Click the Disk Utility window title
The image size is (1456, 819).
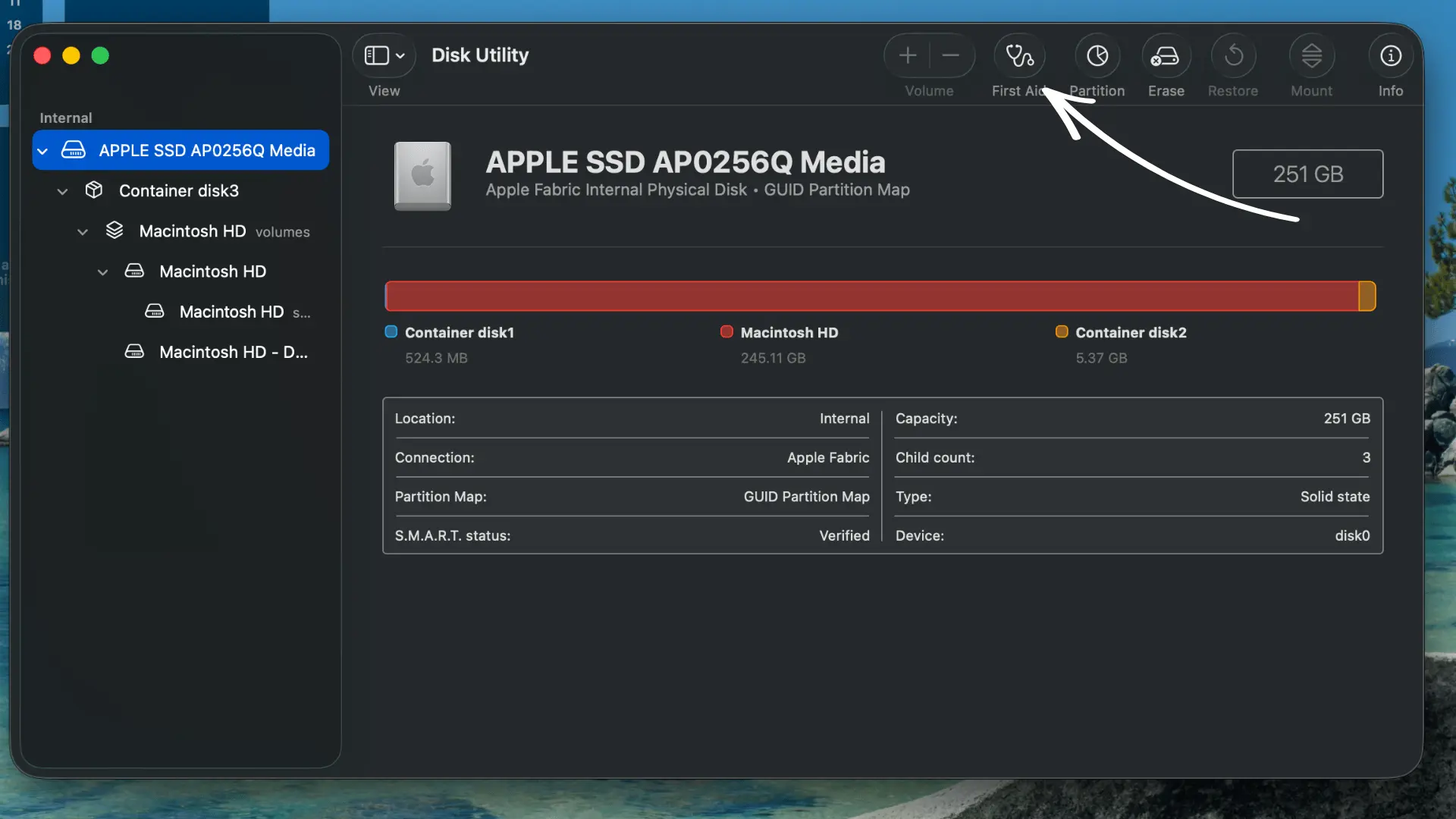(x=480, y=55)
